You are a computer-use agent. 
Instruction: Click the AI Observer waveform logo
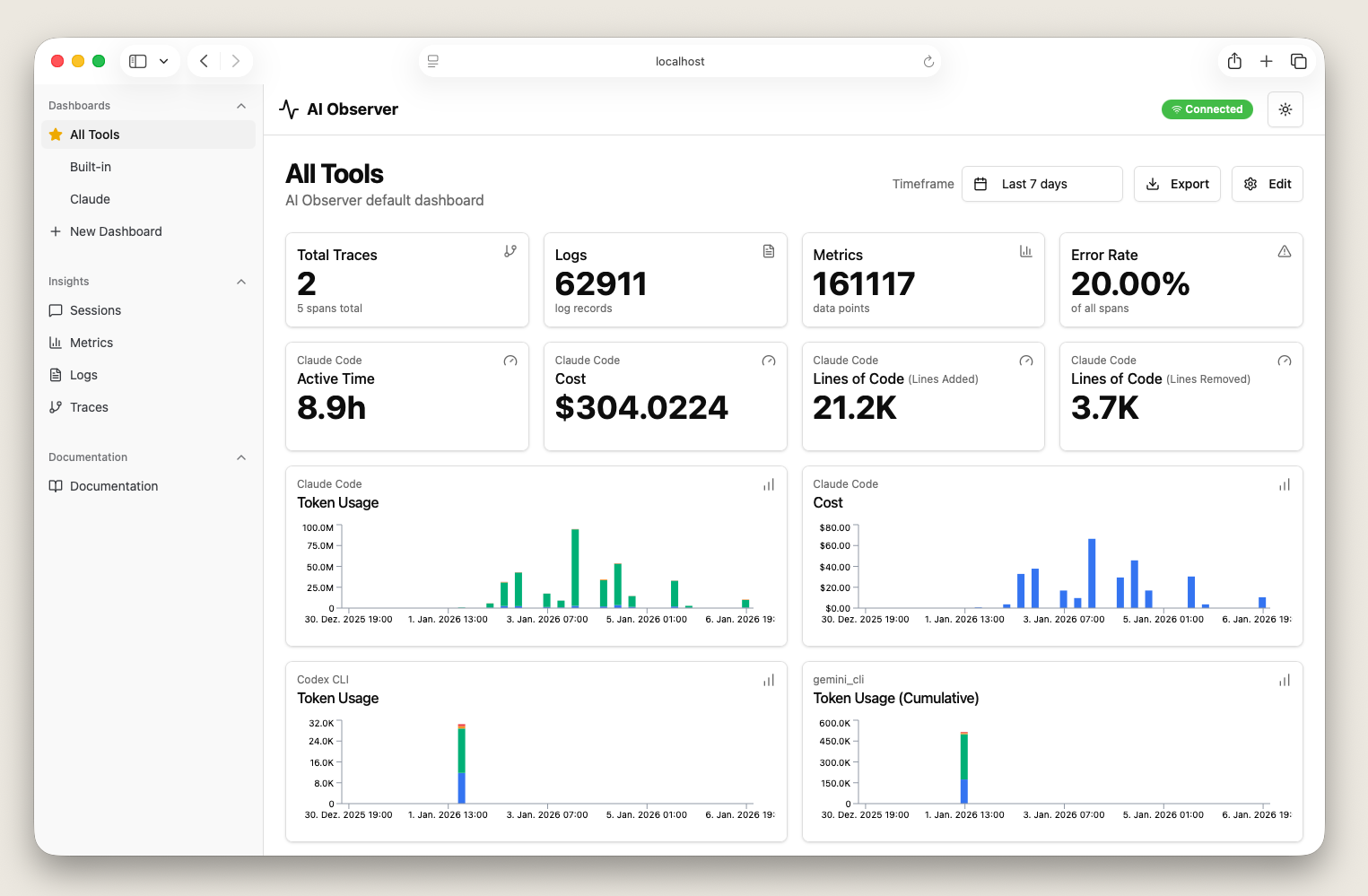click(x=288, y=109)
